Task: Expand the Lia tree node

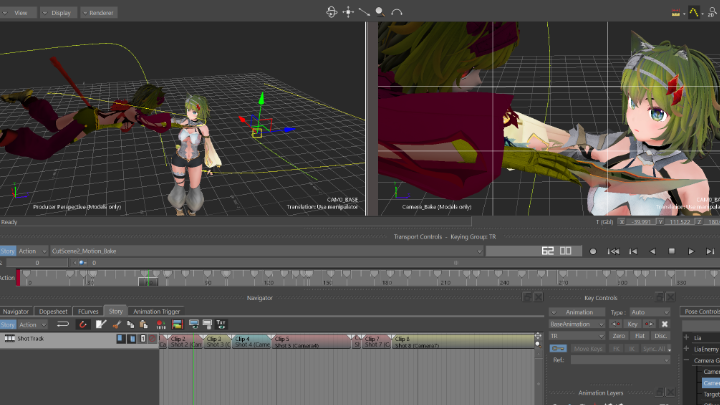Action: pos(687,338)
